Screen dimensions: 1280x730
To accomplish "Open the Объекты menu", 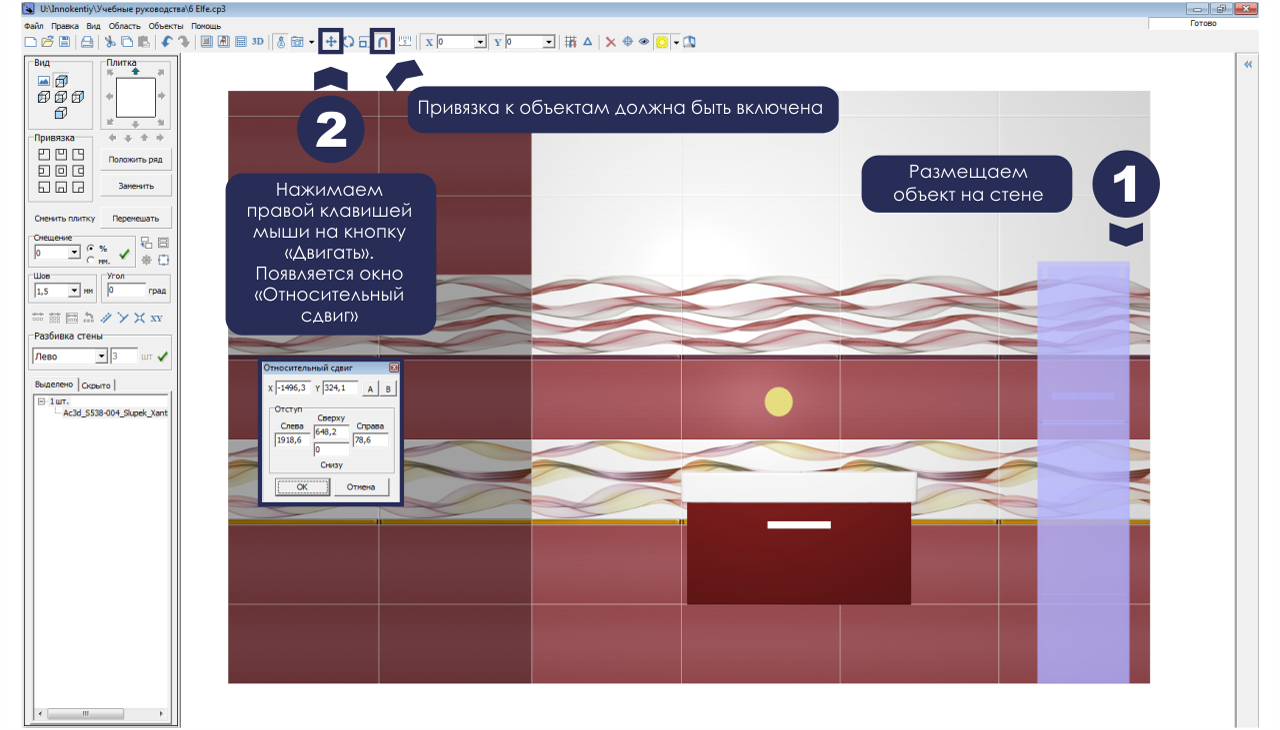I will tap(166, 25).
